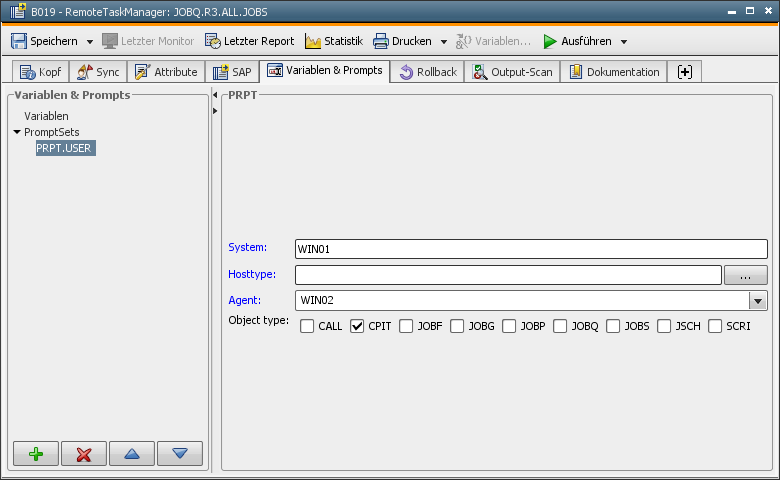The height and width of the screenshot is (480, 780).
Task: Move entry up with blue arrow
Action: 132,454
